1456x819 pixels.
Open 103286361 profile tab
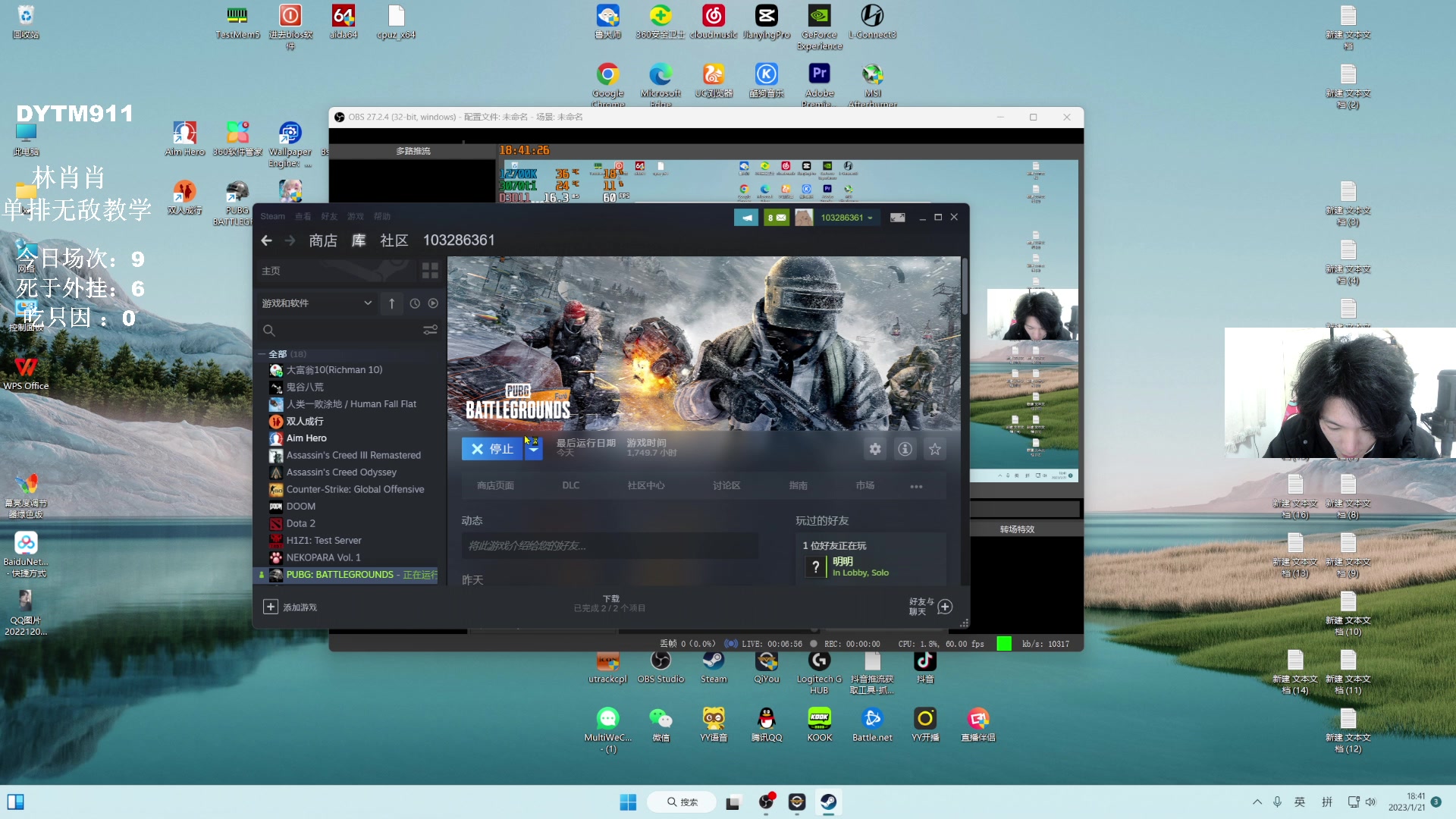pos(459,240)
